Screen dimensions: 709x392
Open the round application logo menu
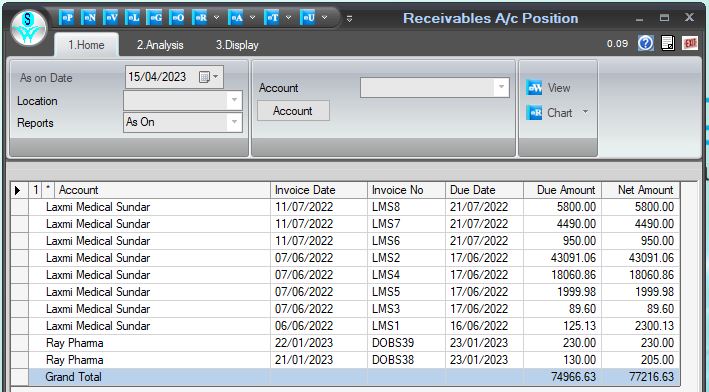29,28
